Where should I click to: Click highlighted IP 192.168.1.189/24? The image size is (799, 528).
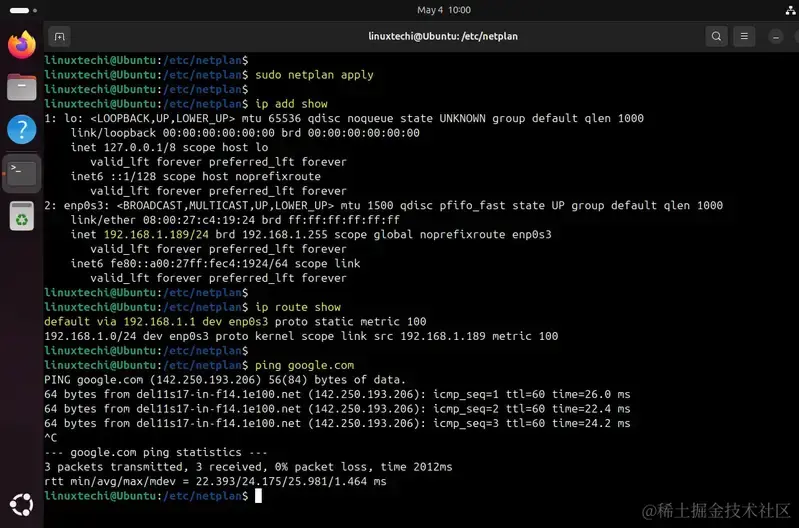[156, 234]
